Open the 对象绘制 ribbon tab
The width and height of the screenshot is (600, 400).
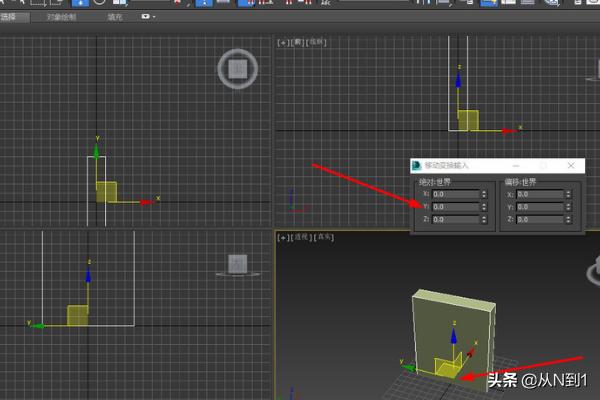(61, 17)
